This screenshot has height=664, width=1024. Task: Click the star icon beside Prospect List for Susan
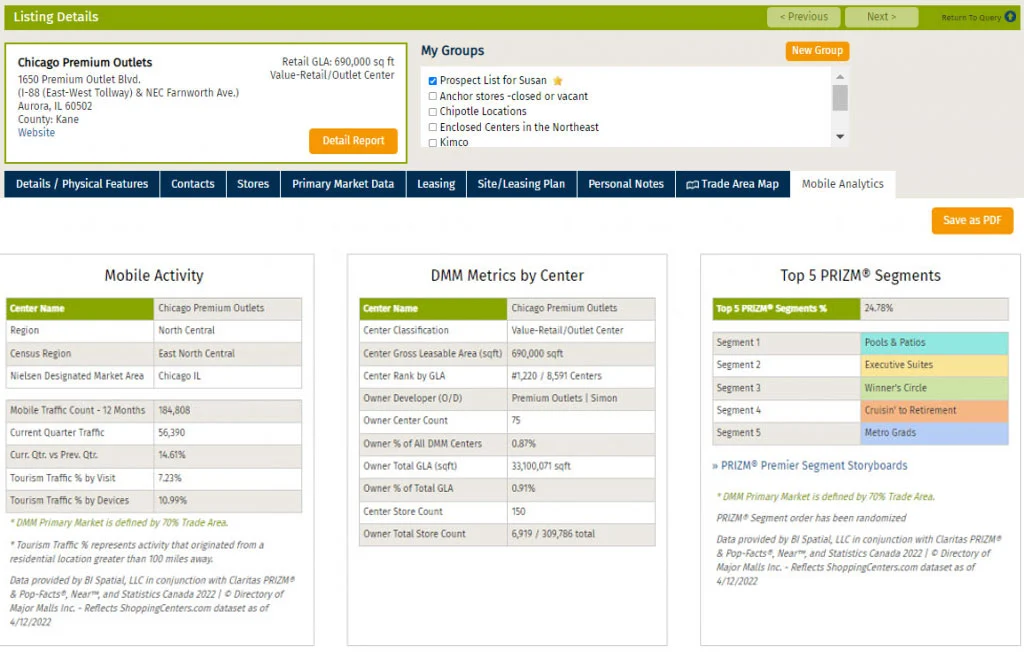pos(557,81)
